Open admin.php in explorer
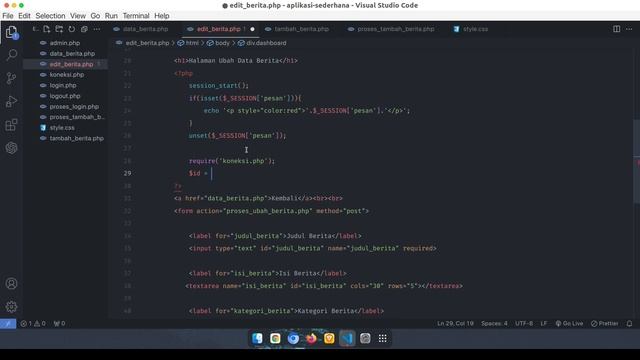The width and height of the screenshot is (640, 360). point(65,43)
